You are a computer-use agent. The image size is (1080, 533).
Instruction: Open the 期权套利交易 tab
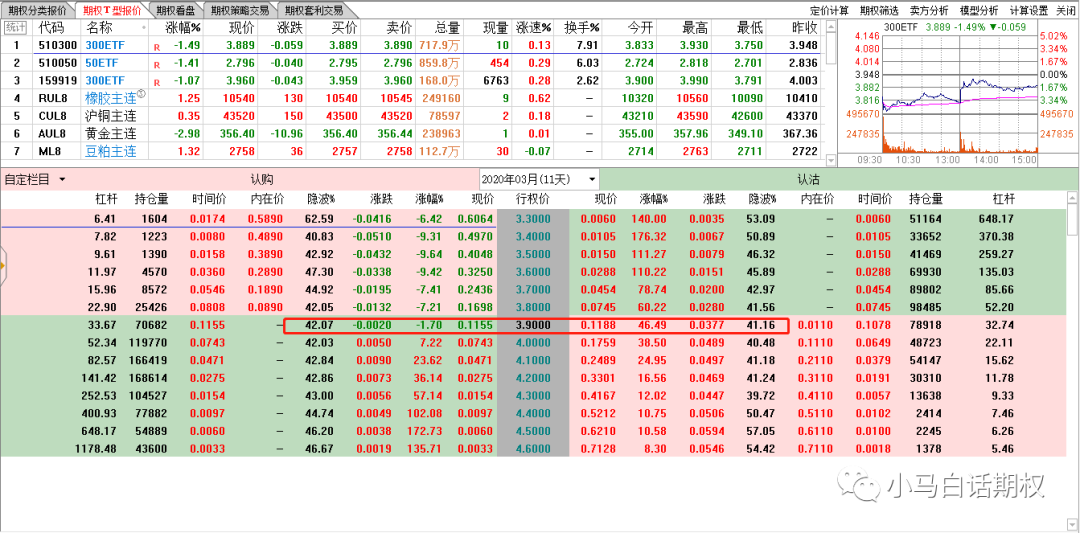pos(313,10)
